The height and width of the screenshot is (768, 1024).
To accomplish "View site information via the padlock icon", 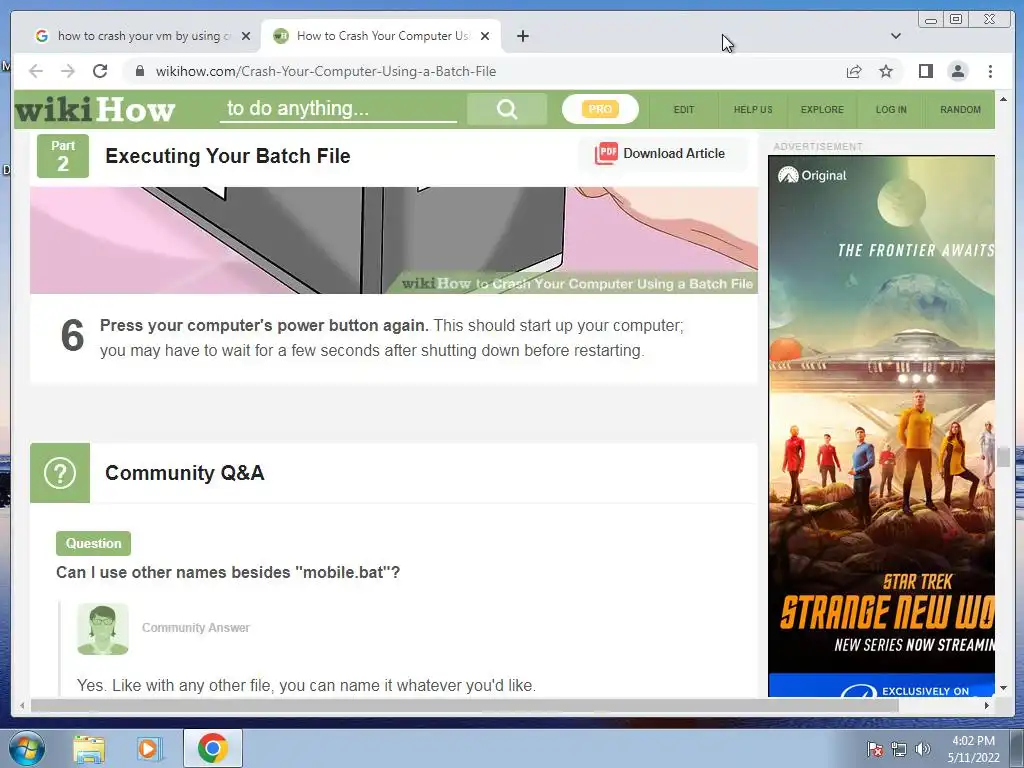I will coord(139,71).
